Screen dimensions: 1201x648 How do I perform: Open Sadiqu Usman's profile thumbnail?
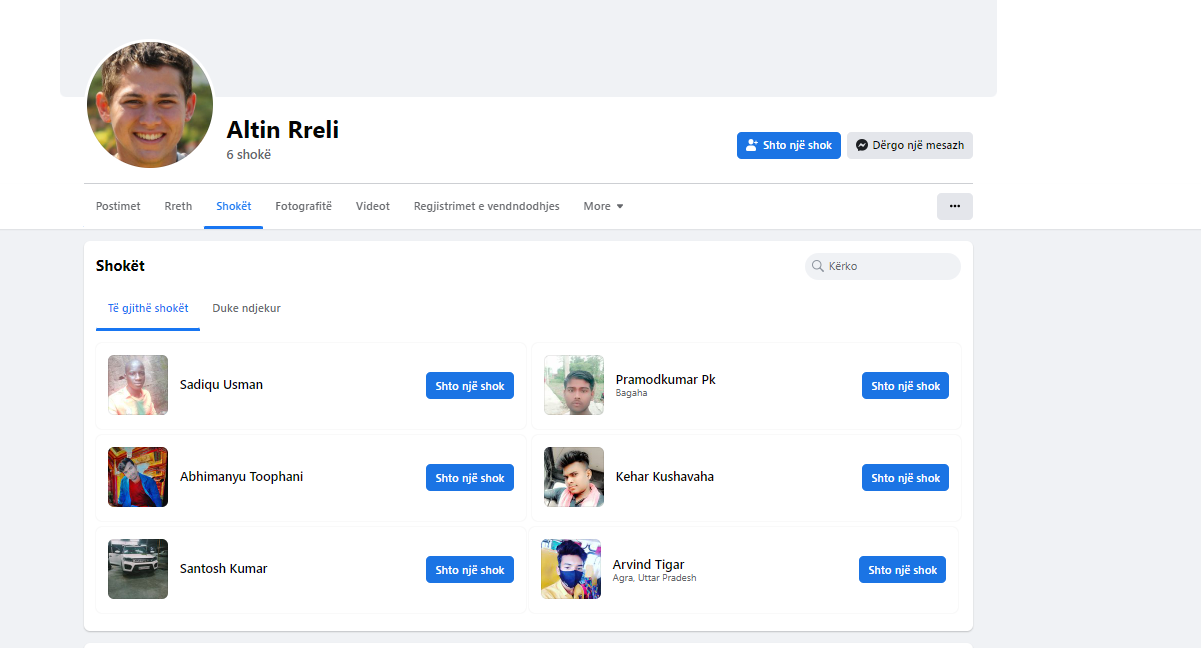point(138,385)
